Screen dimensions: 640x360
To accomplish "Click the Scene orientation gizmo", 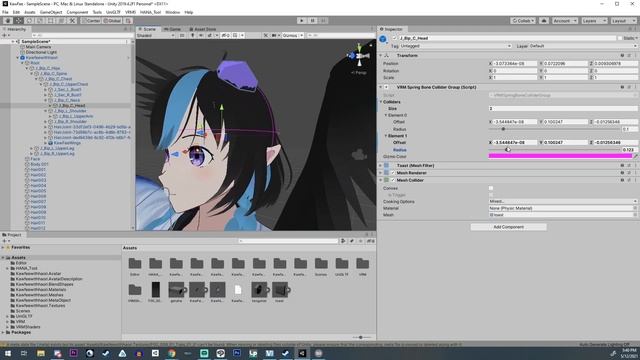I will (359, 56).
